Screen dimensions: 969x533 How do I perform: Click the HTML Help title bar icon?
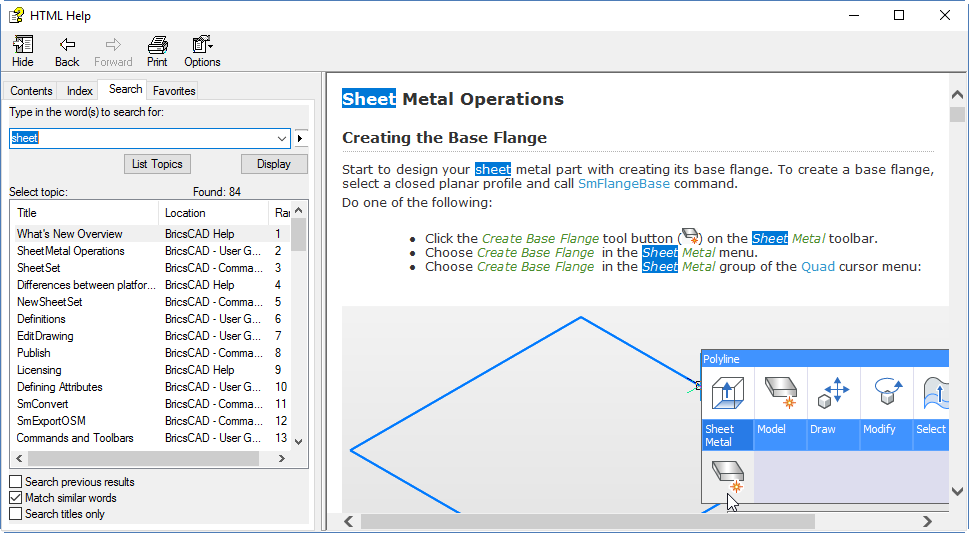point(16,15)
